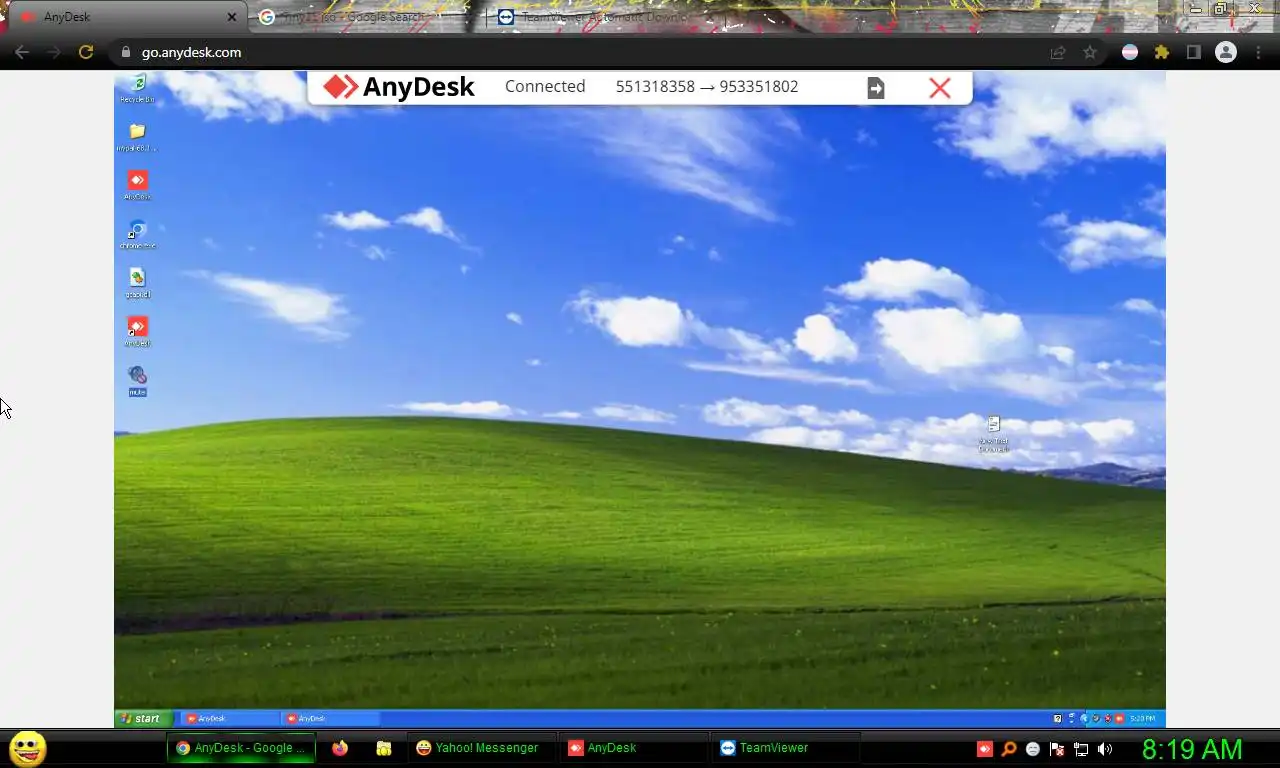Close the AnyDesk browser tab

[232, 17]
